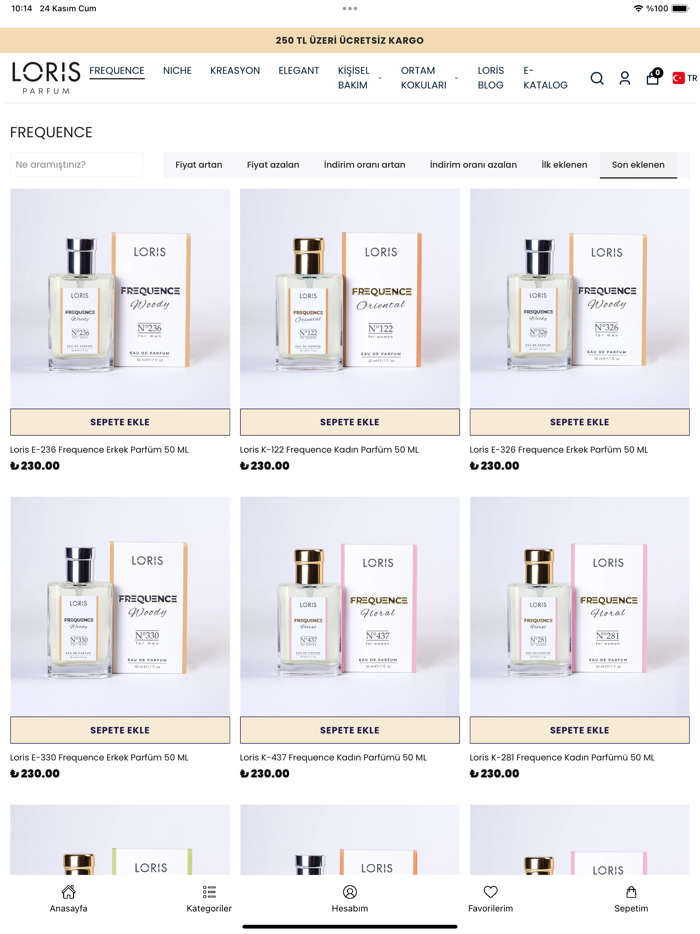Open the search magnifier icon

tap(597, 78)
